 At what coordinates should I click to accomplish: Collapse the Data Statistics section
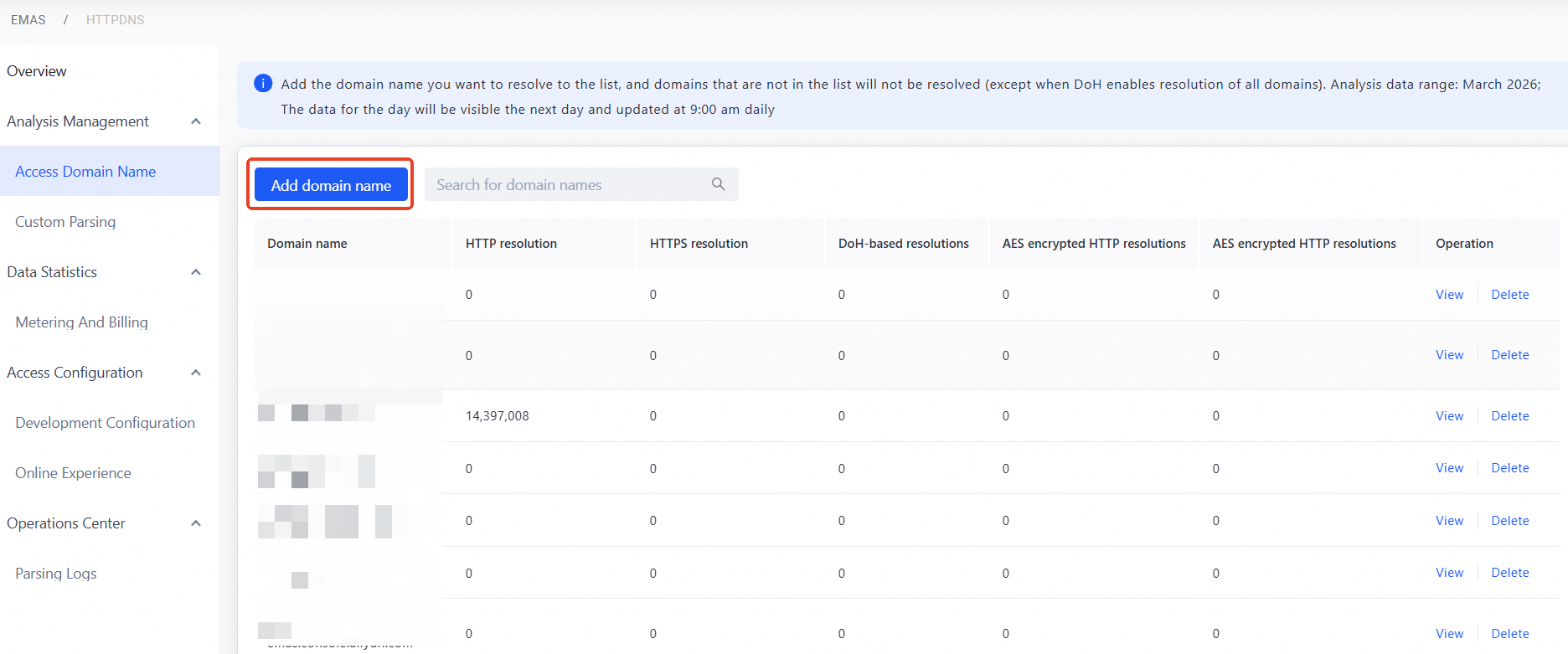tap(196, 272)
